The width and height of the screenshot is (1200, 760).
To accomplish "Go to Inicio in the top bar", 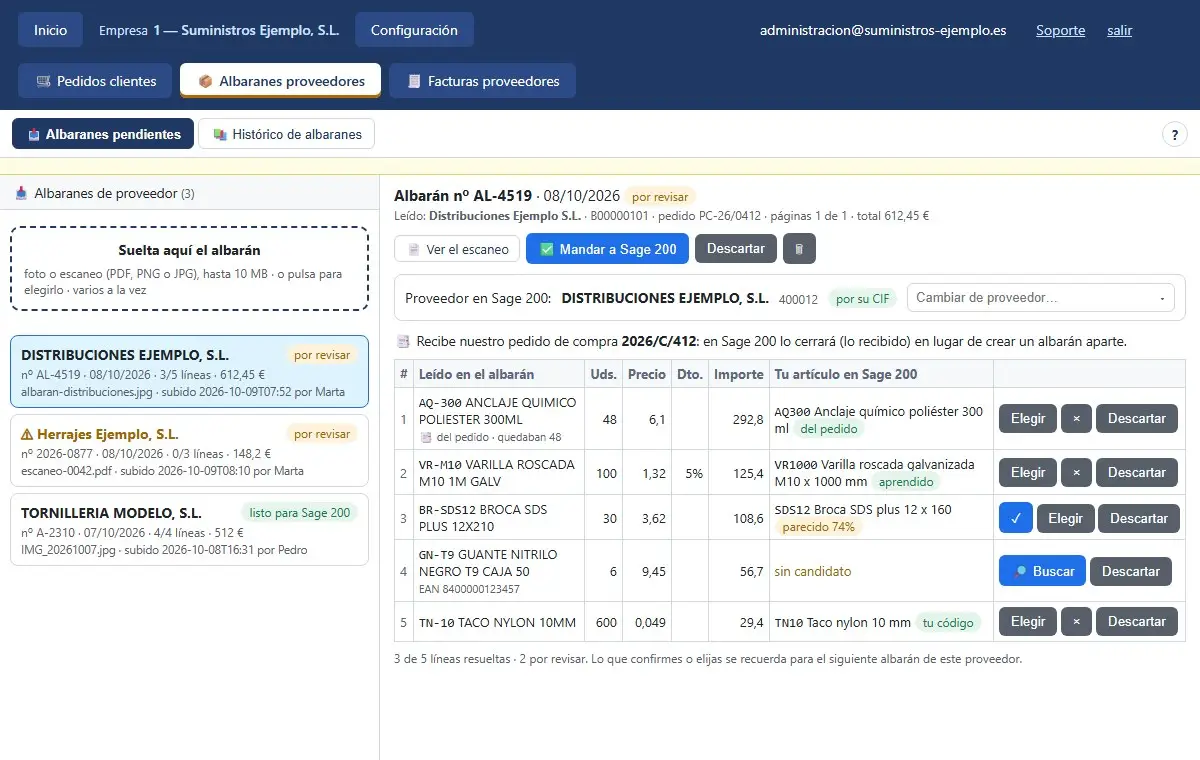I will point(51,30).
